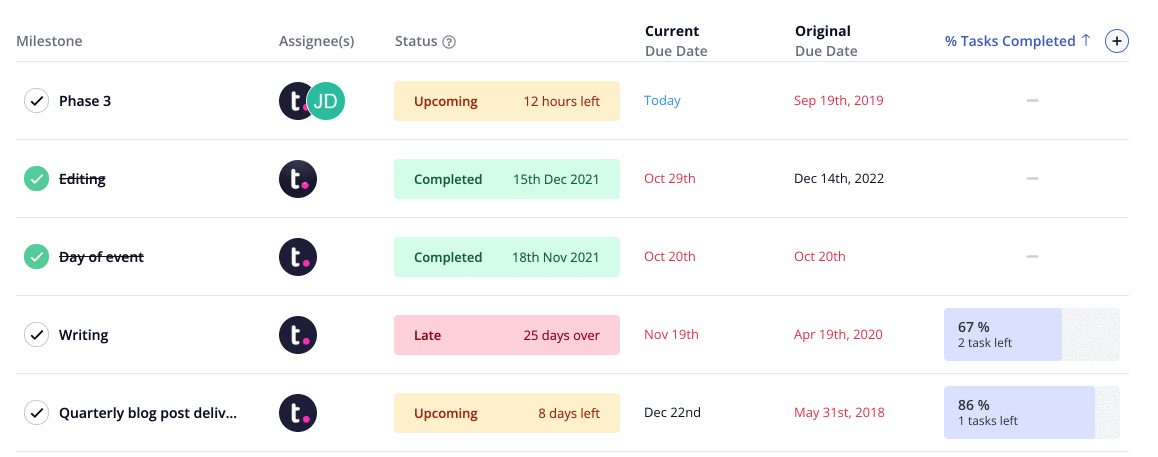Viewport: 1158px width, 457px height.
Task: Click the 67 % progress bar for Writing
Action: (1032, 334)
